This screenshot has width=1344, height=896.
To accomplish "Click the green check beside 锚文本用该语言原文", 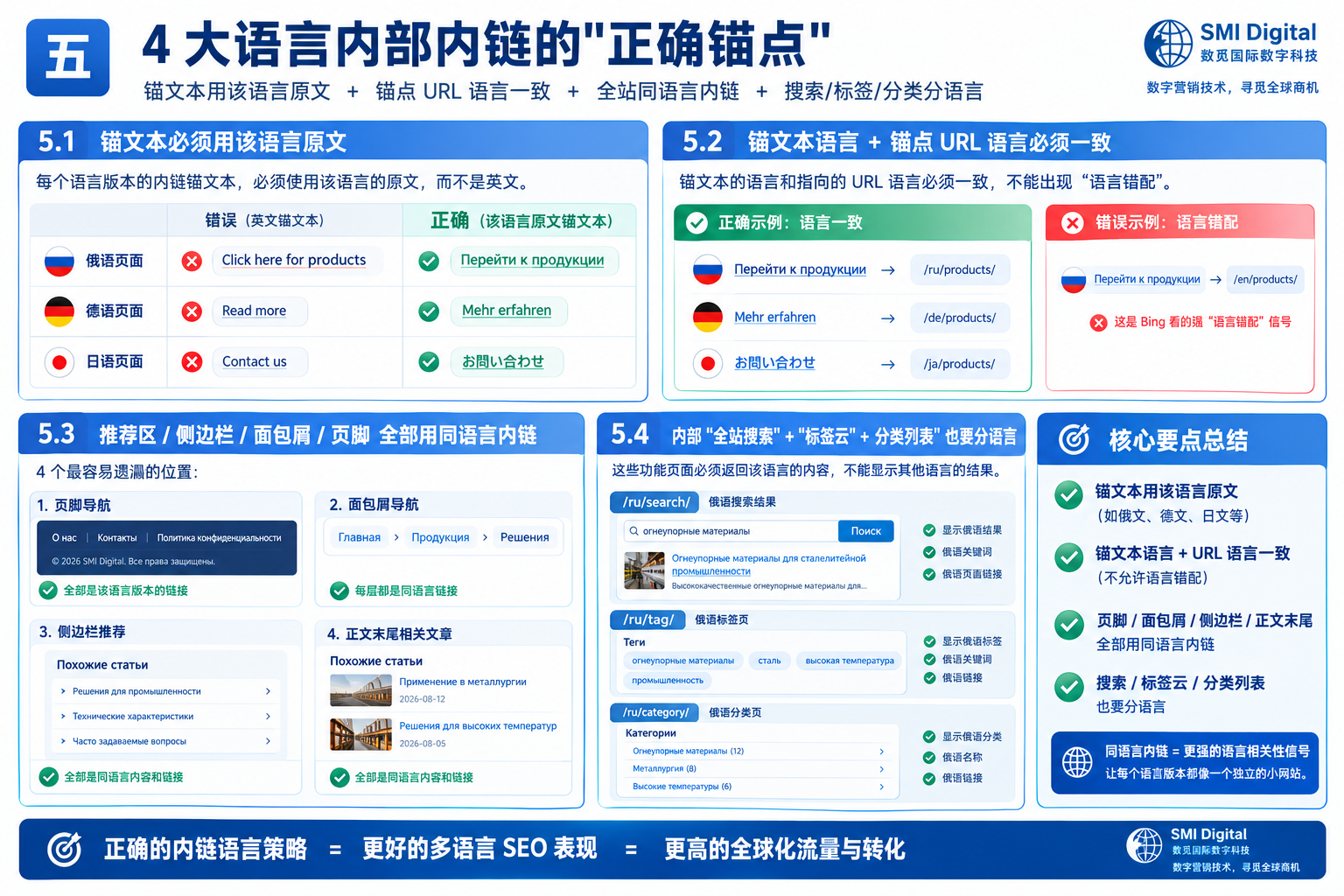I will (1068, 495).
